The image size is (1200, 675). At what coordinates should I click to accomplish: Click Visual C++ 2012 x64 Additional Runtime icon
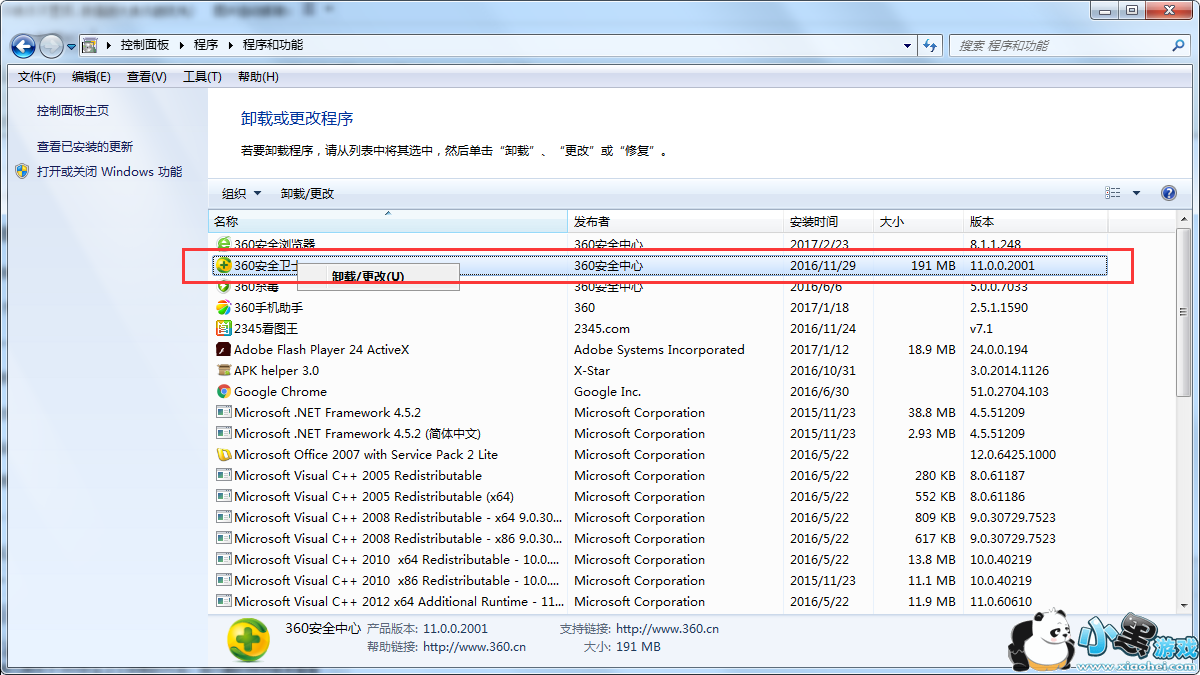(x=224, y=602)
